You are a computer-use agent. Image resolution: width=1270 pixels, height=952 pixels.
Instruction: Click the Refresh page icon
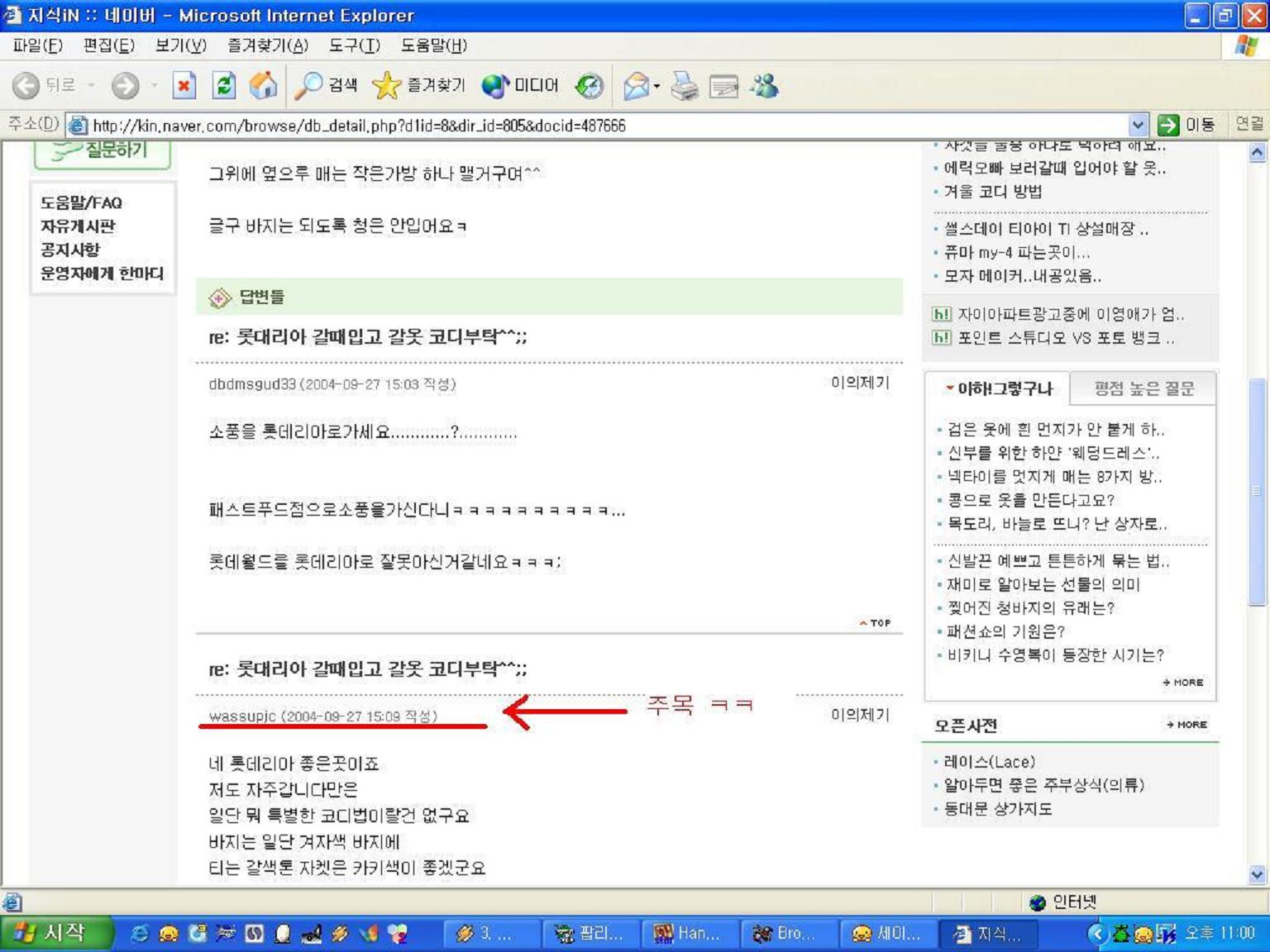(223, 85)
